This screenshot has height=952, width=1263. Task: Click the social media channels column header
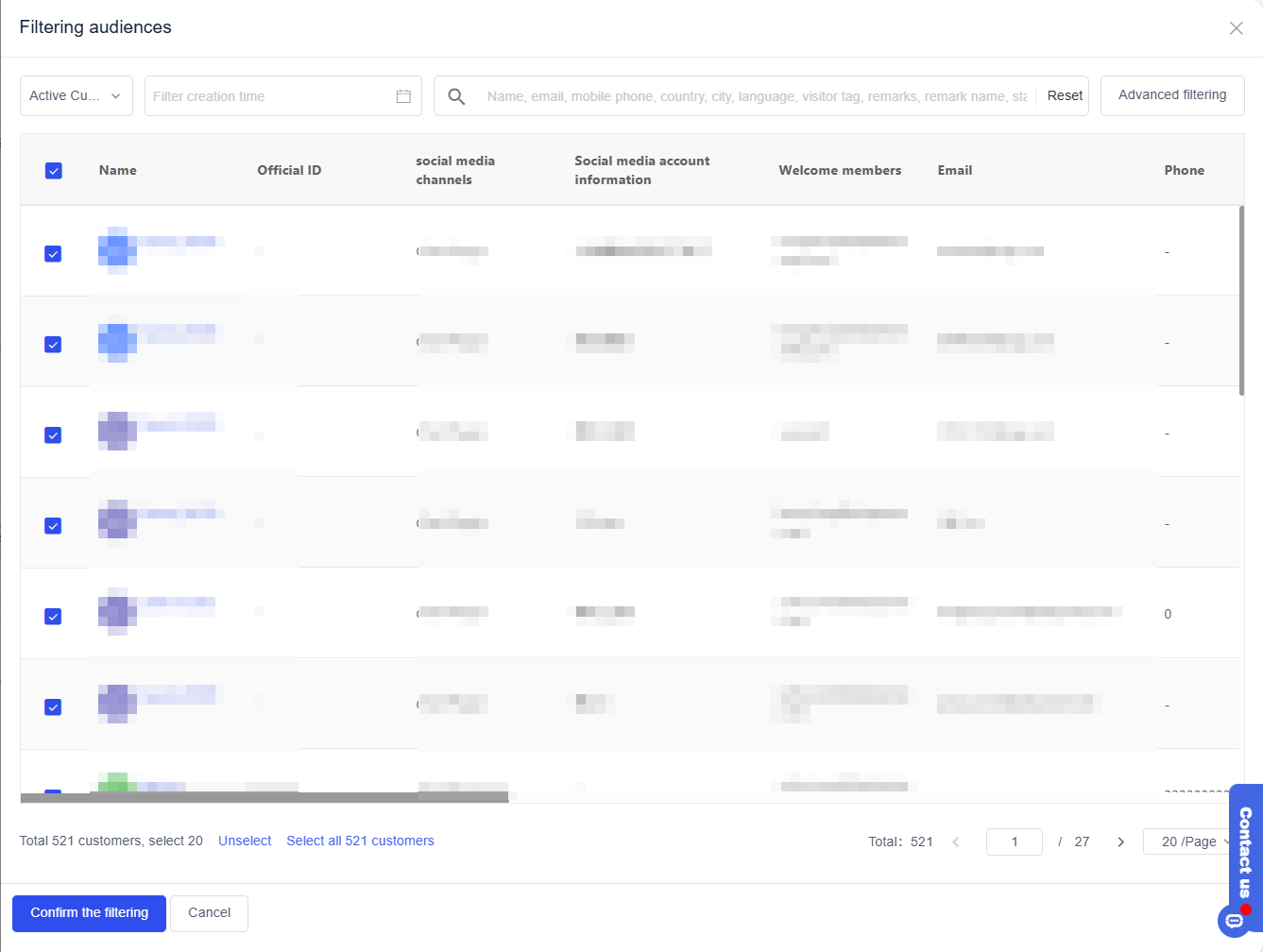[455, 171]
